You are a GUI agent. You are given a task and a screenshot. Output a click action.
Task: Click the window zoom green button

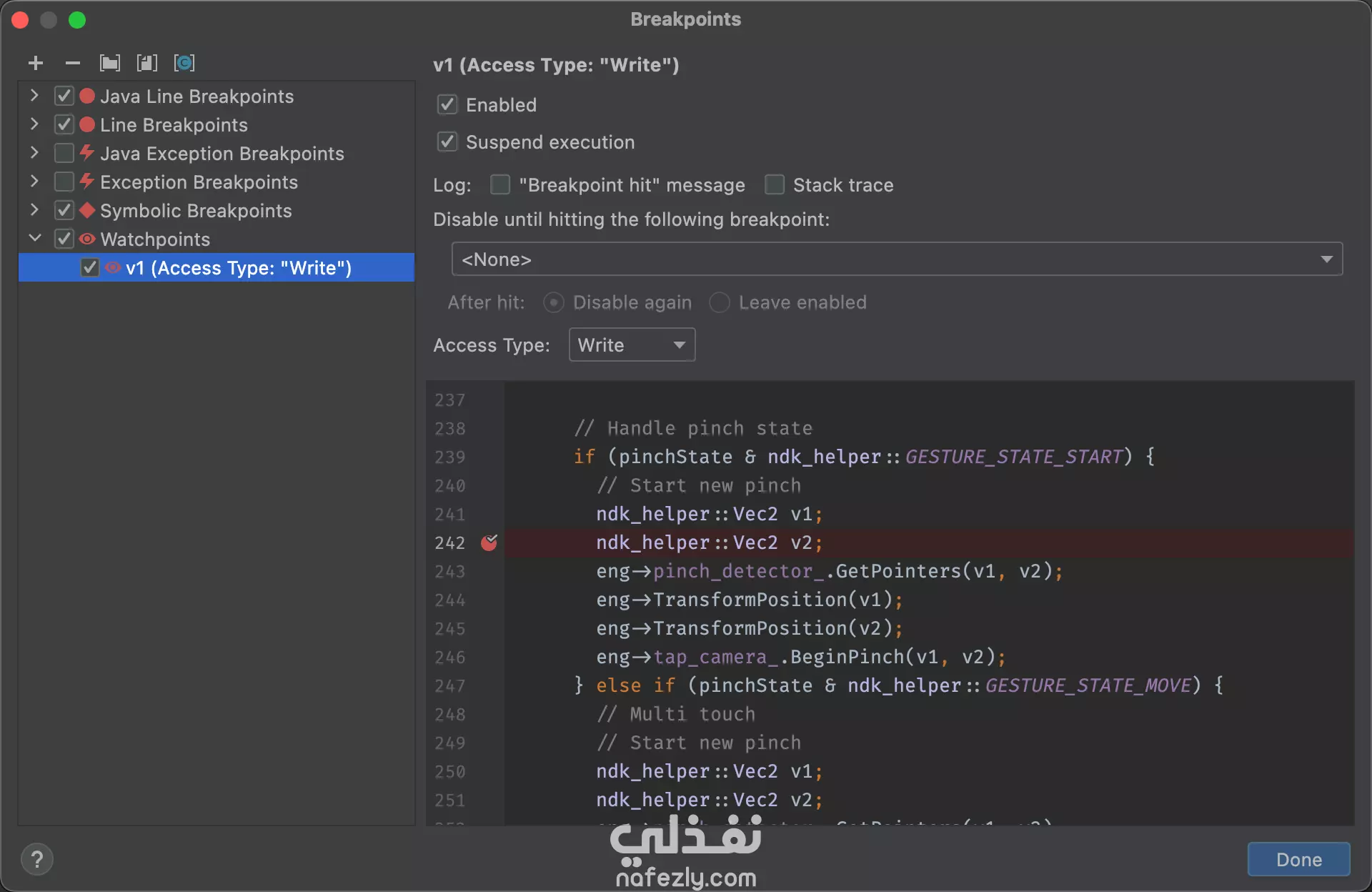tap(77, 19)
